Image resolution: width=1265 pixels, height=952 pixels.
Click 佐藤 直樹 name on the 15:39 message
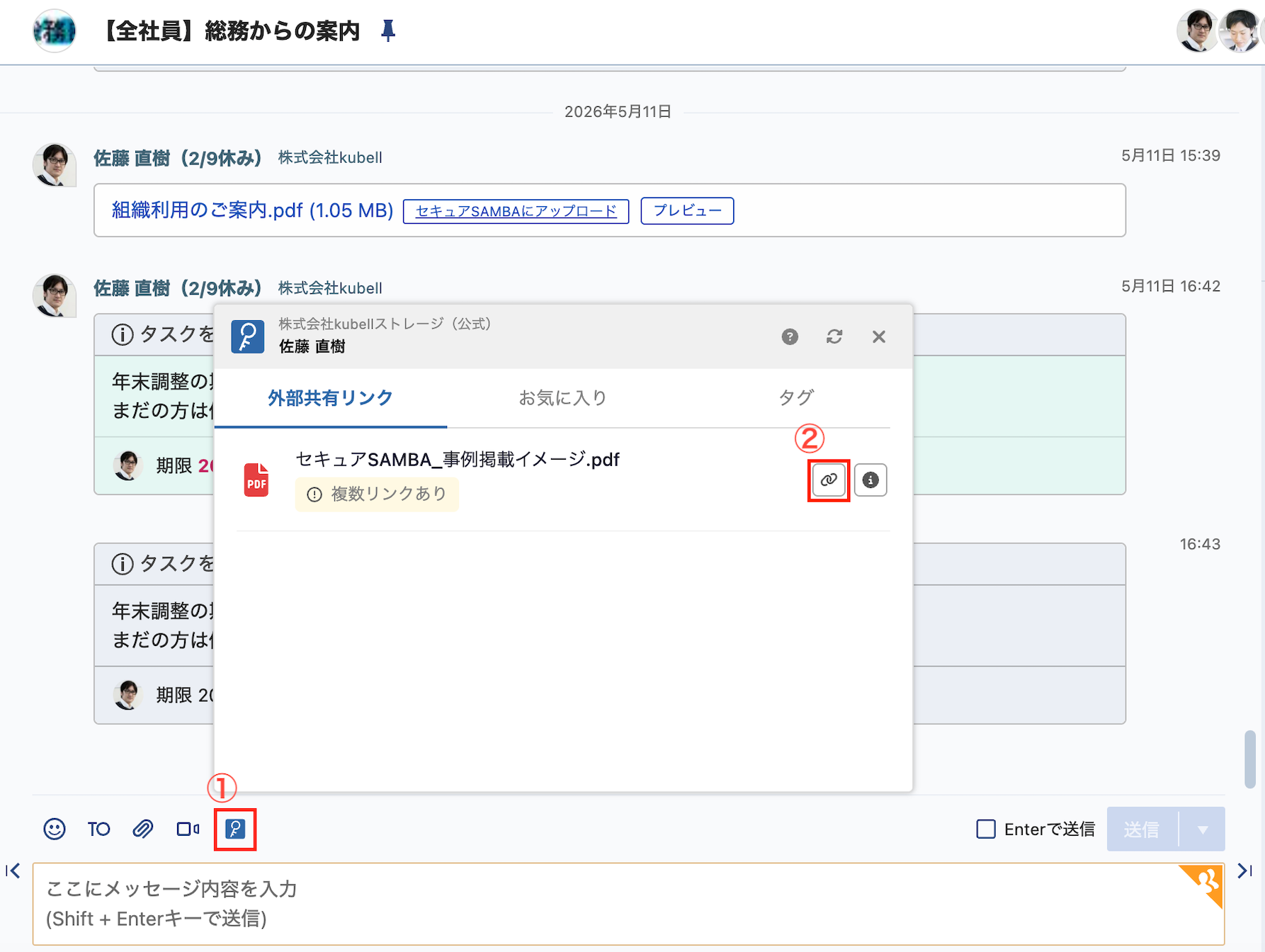(178, 158)
